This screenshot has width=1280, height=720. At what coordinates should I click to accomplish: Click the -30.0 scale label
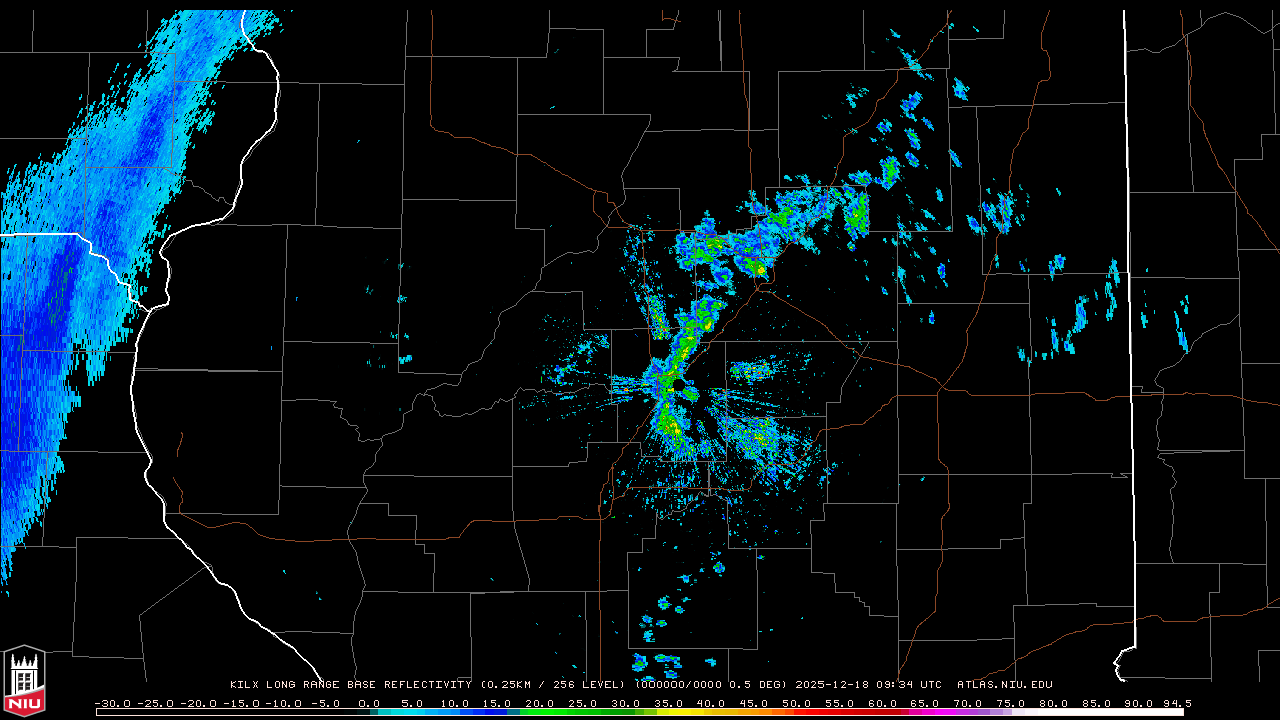pyautogui.click(x=111, y=703)
